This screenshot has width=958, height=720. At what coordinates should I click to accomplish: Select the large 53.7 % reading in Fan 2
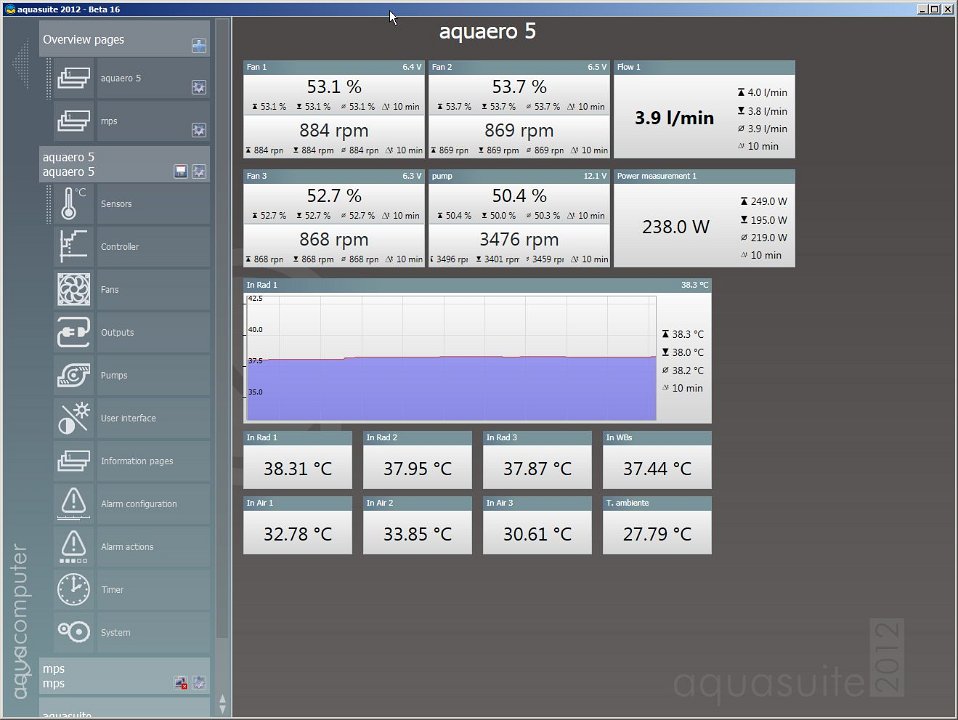point(519,87)
